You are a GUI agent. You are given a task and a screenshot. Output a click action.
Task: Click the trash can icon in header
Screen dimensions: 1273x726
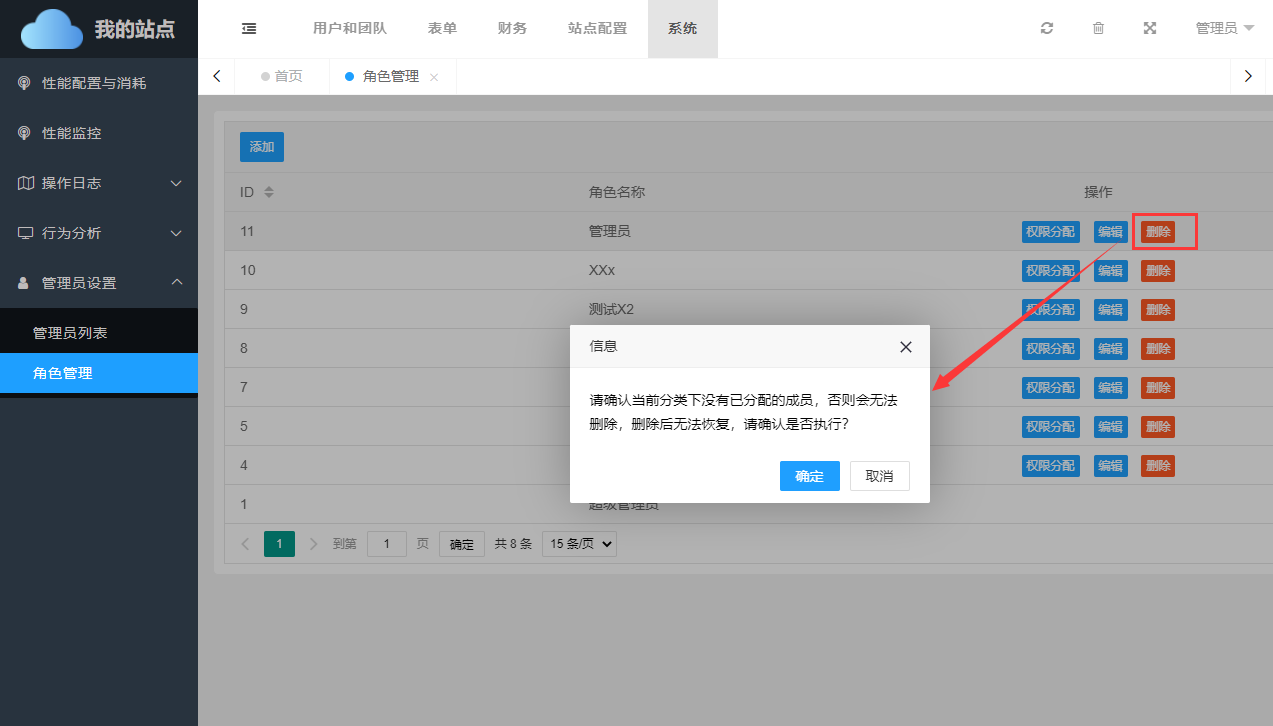[1098, 28]
